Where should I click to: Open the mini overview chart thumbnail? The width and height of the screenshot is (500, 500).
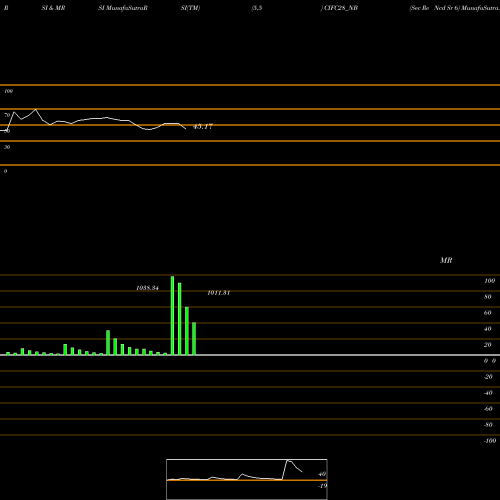tap(247, 479)
